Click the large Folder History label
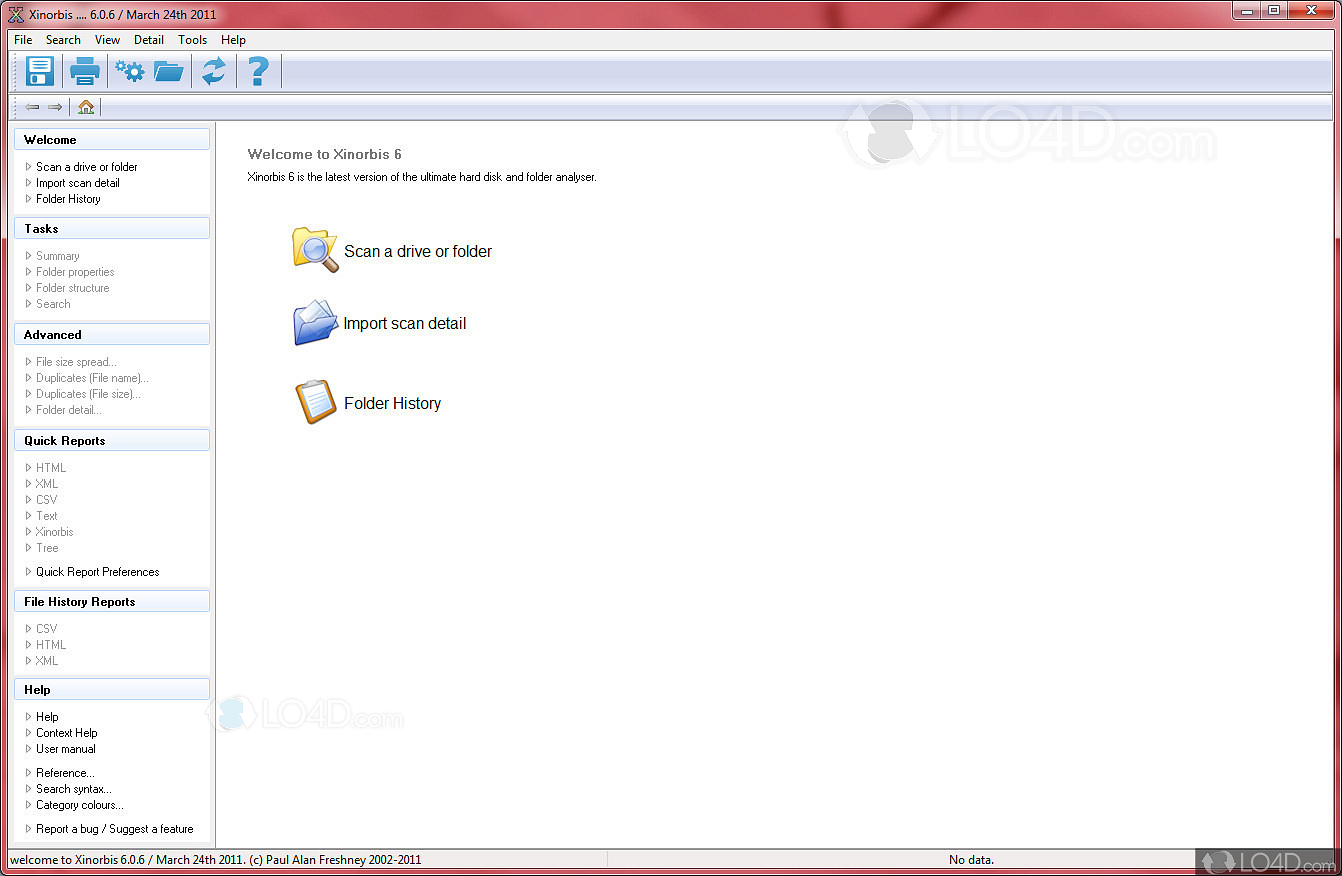The height and width of the screenshot is (876, 1342). point(392,404)
